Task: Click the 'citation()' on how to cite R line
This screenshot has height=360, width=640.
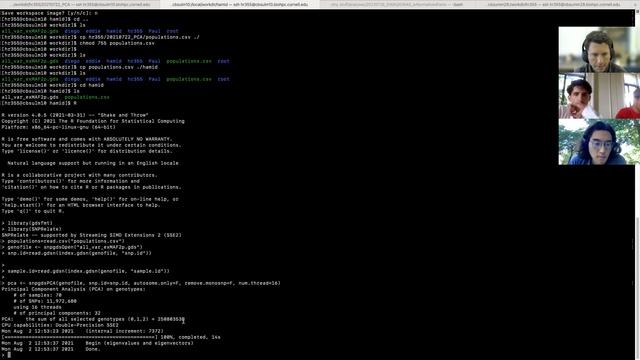Action: click(x=91, y=187)
